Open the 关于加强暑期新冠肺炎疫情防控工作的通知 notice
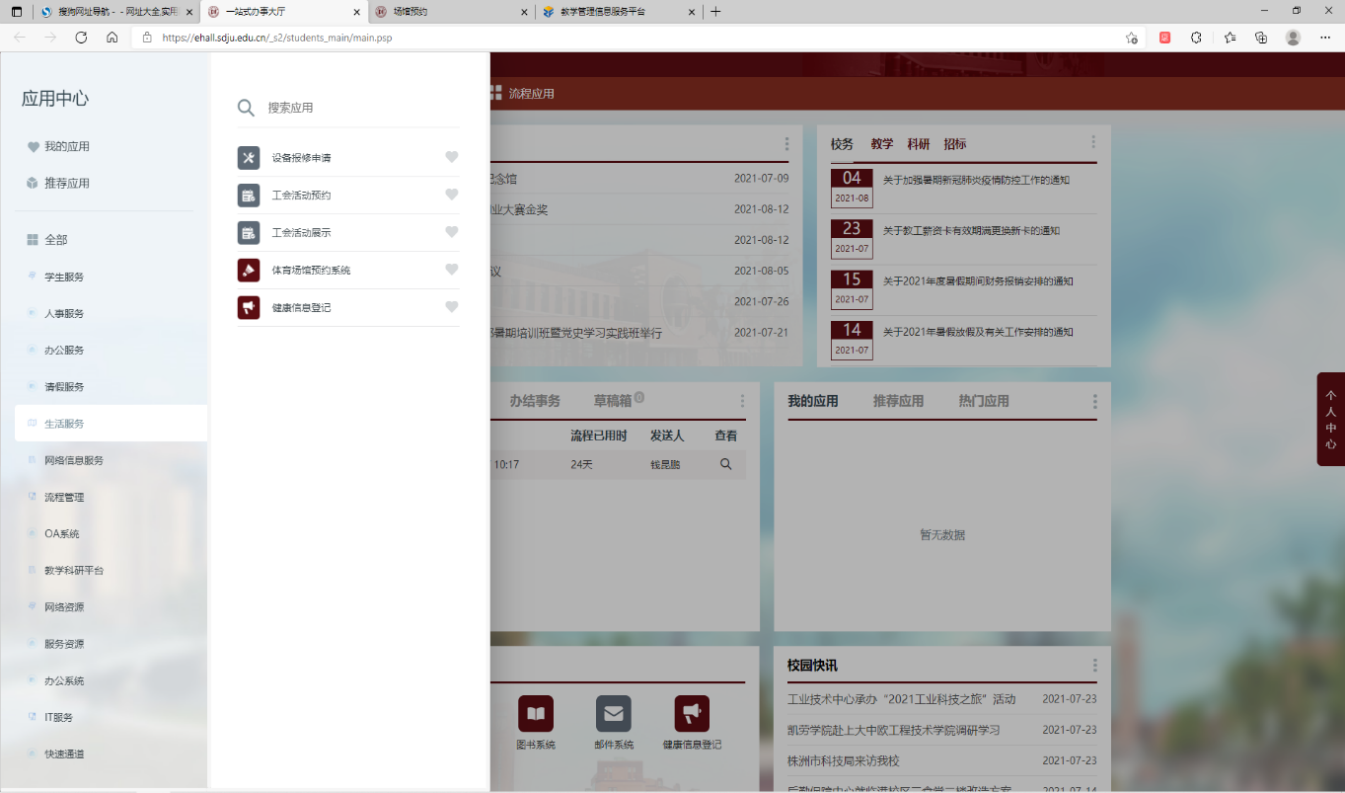Screen dimensions: 1345x793 976,181
